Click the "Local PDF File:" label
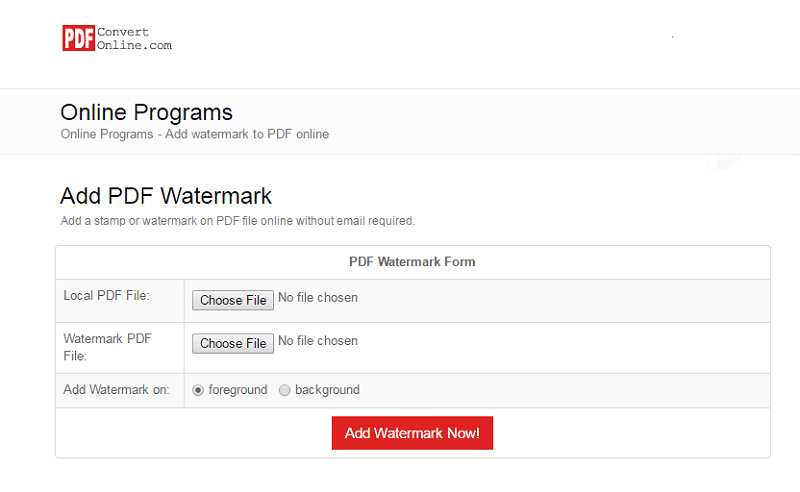The height and width of the screenshot is (492, 800). (x=106, y=296)
